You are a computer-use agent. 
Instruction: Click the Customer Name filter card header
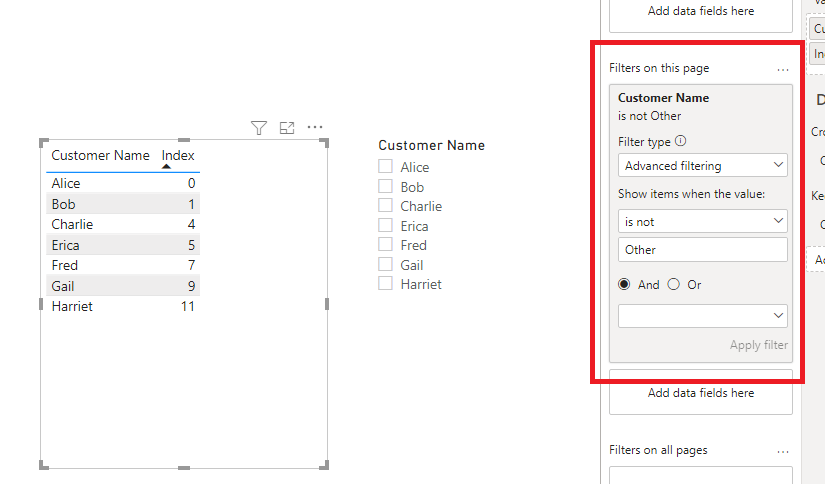click(663, 98)
